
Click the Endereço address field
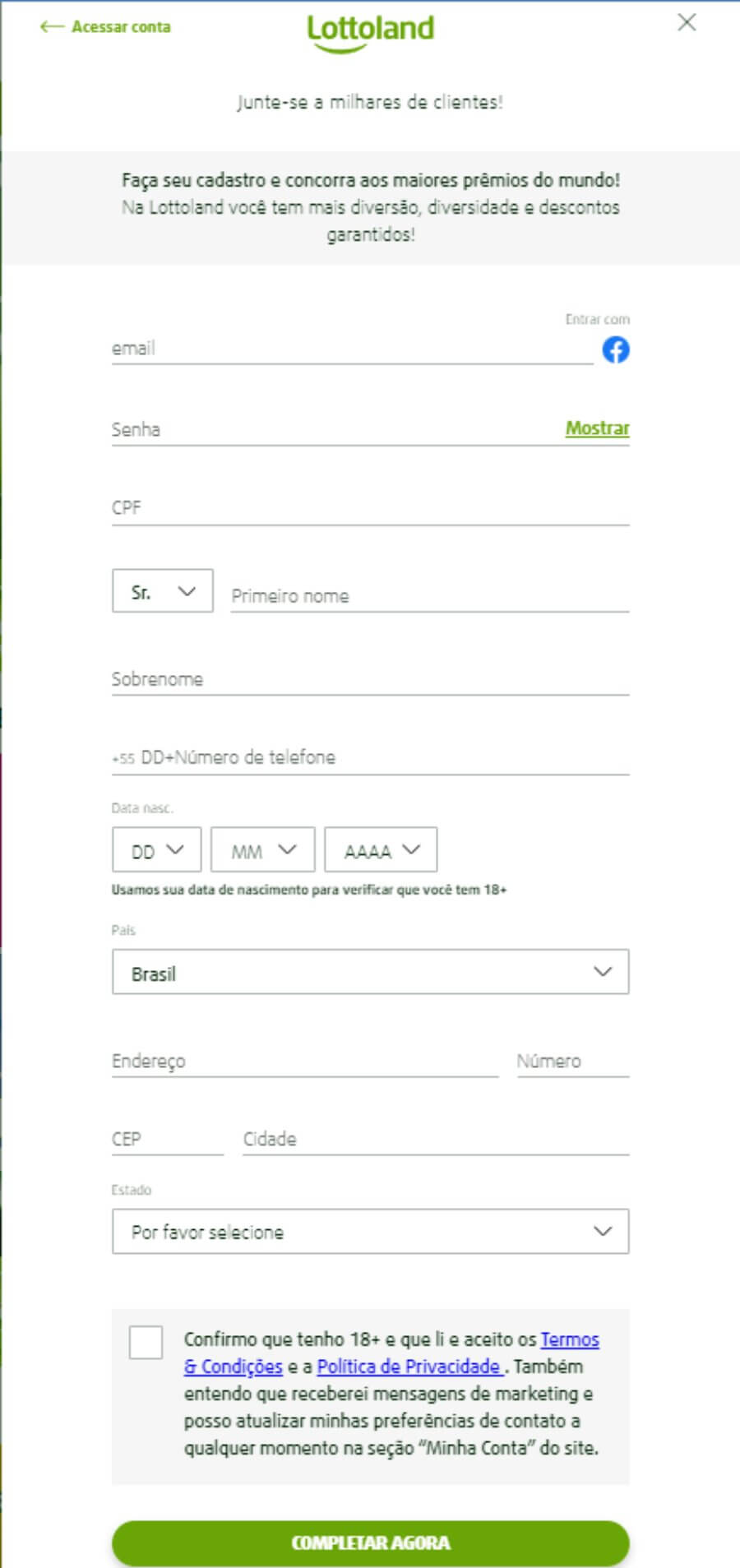pos(305,1061)
